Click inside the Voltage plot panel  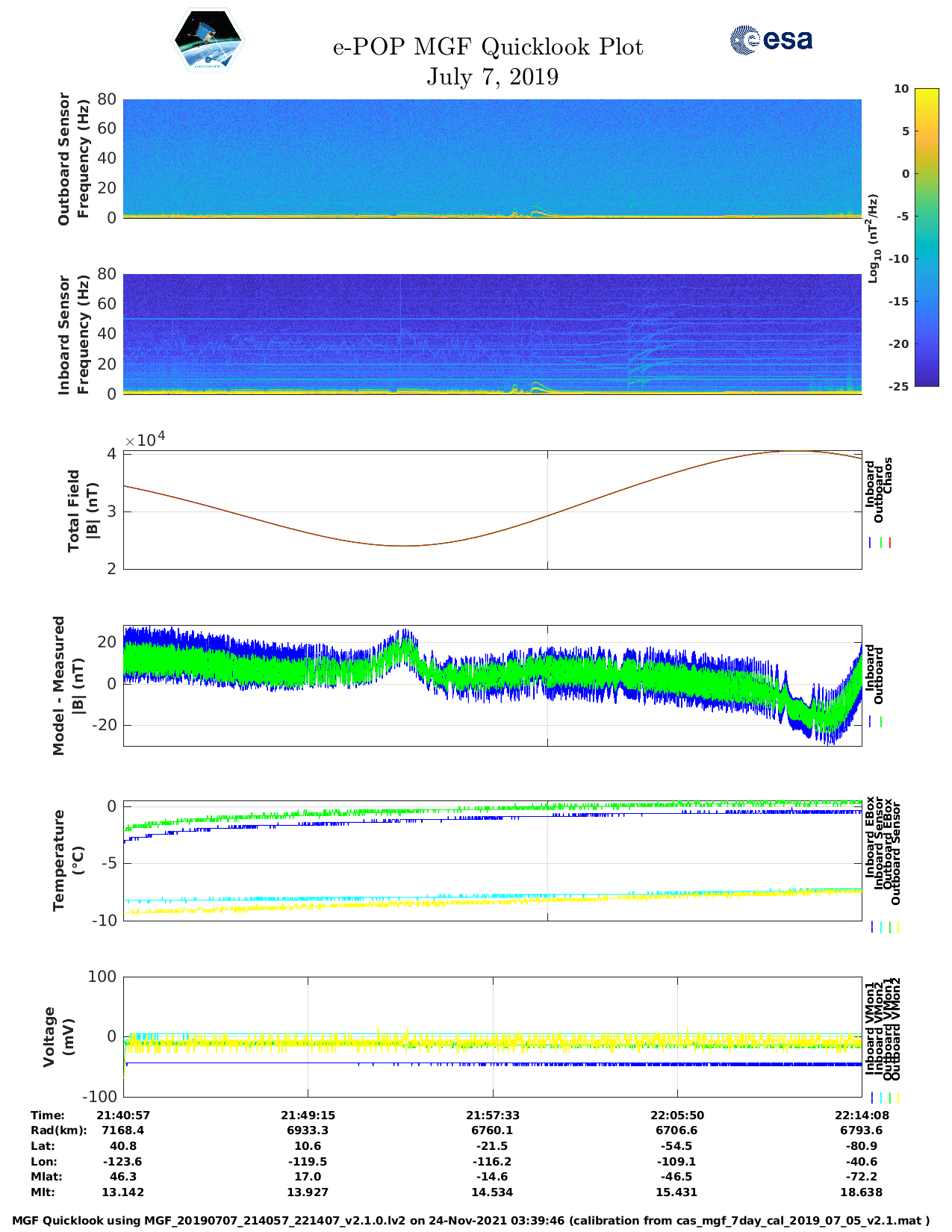click(492, 1036)
